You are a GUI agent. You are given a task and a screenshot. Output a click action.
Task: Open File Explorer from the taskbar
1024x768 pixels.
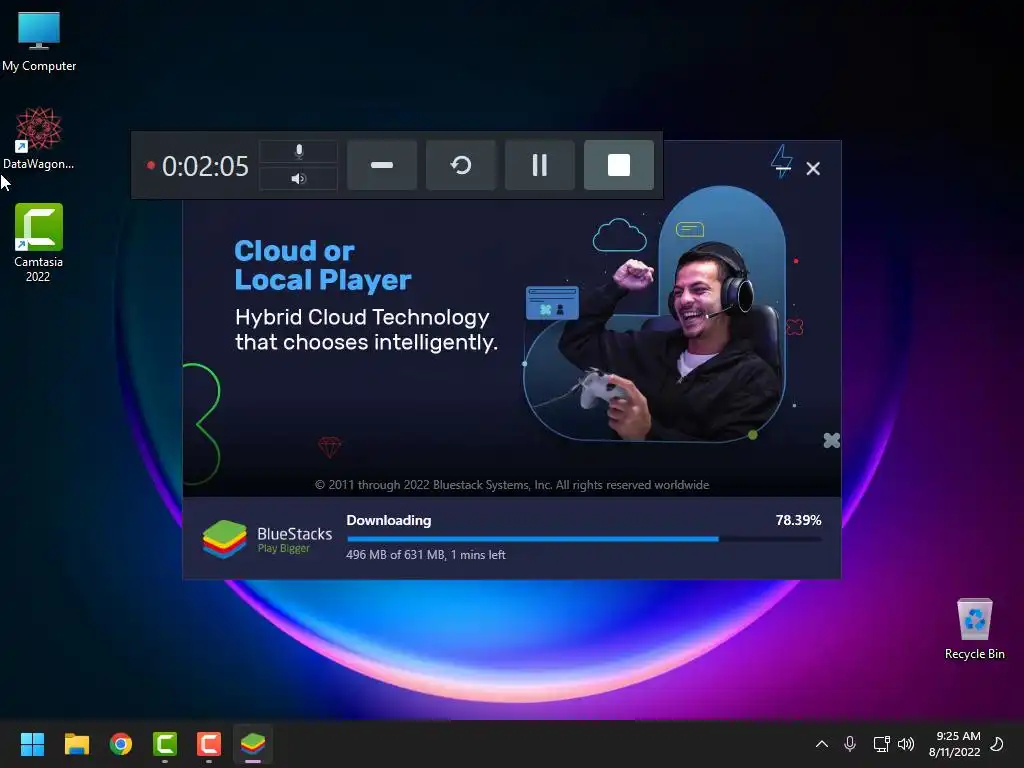76,744
